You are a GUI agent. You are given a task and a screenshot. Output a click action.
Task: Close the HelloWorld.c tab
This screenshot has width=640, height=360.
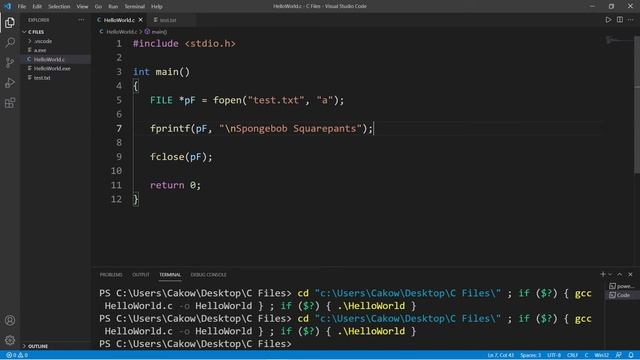coord(141,20)
